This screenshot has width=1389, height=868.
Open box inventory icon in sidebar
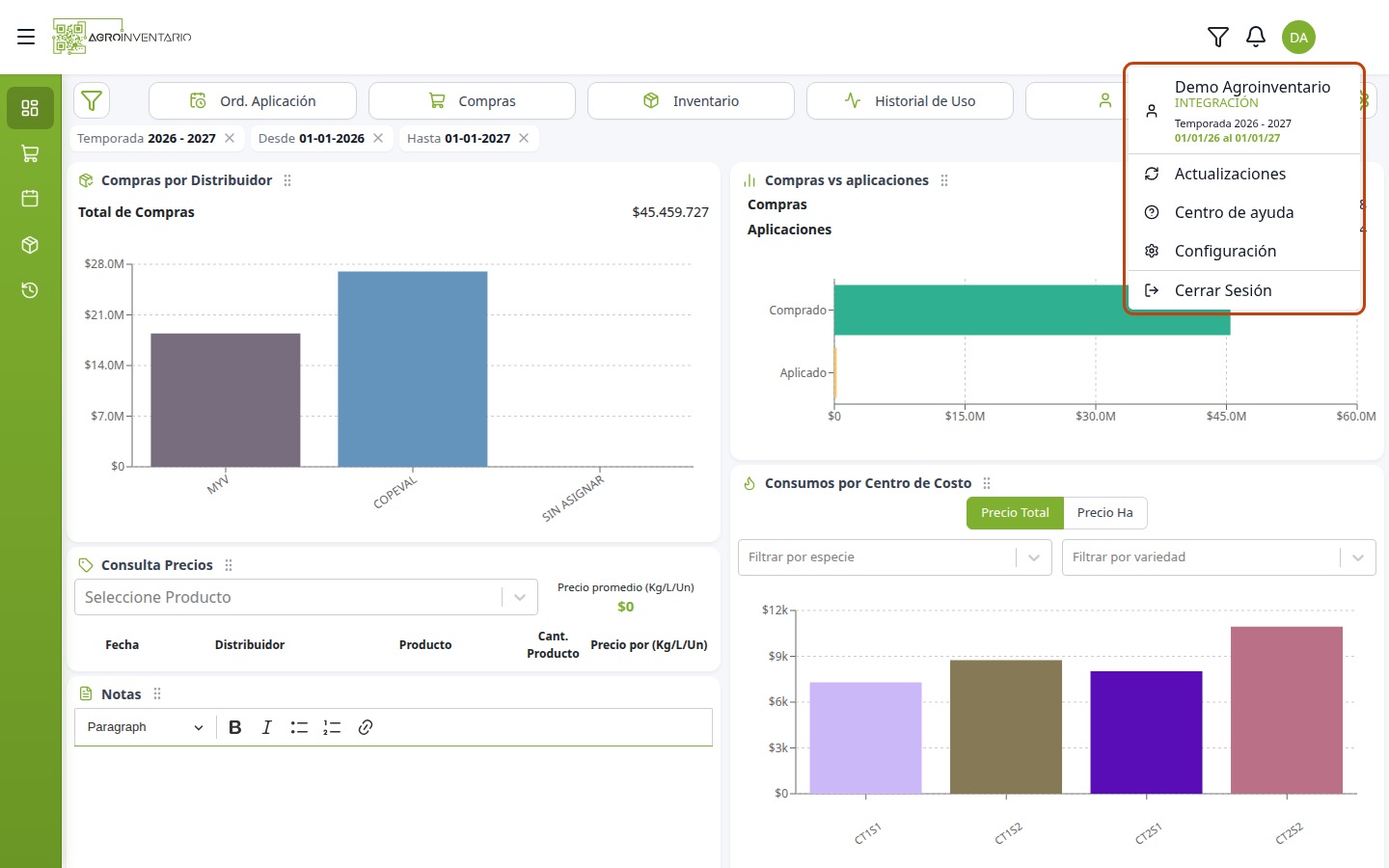click(30, 245)
